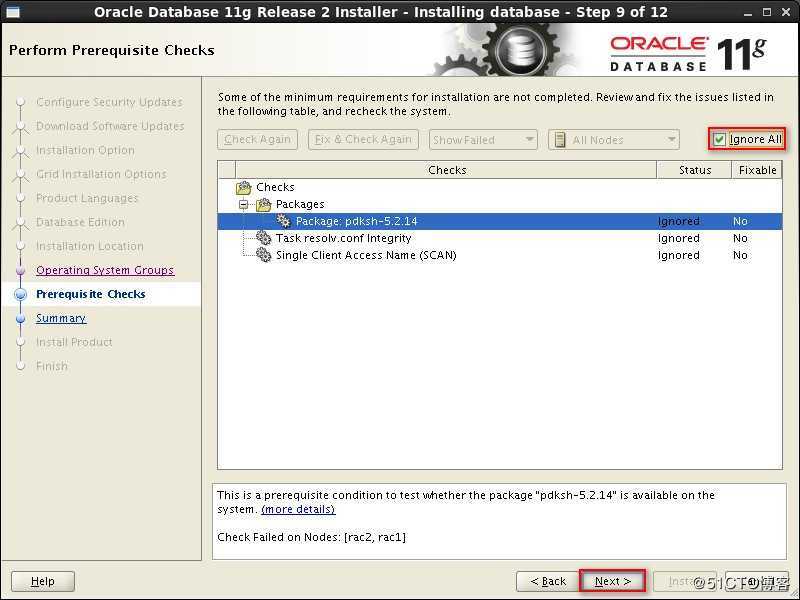
Task: Jump to the Summary step
Action: [61, 318]
